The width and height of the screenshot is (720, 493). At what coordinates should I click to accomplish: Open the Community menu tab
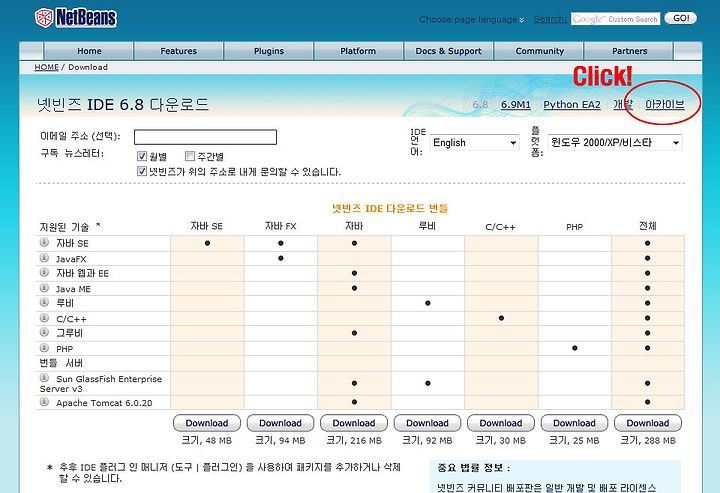pos(540,51)
